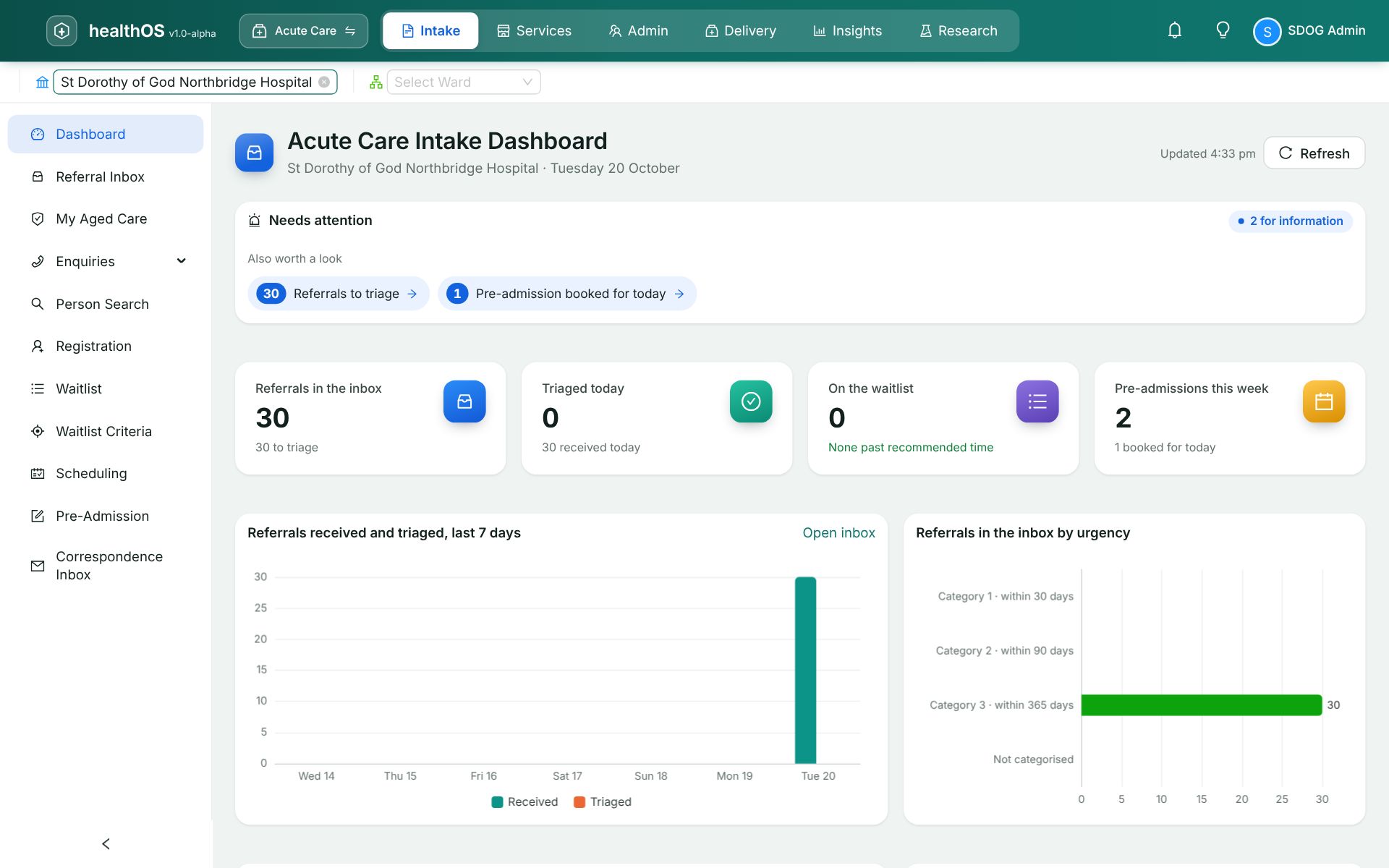Open Waitlist Criteria
Screen dimensions: 1389x868
(x=106, y=431)
